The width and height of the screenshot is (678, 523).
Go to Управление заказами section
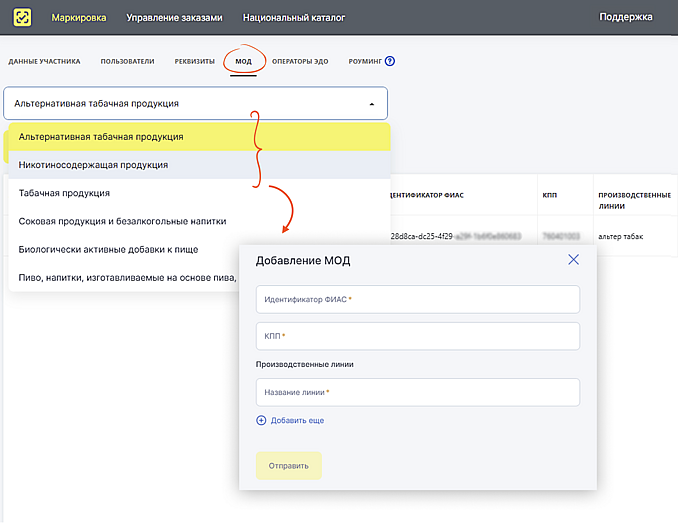pyautogui.click(x=168, y=17)
